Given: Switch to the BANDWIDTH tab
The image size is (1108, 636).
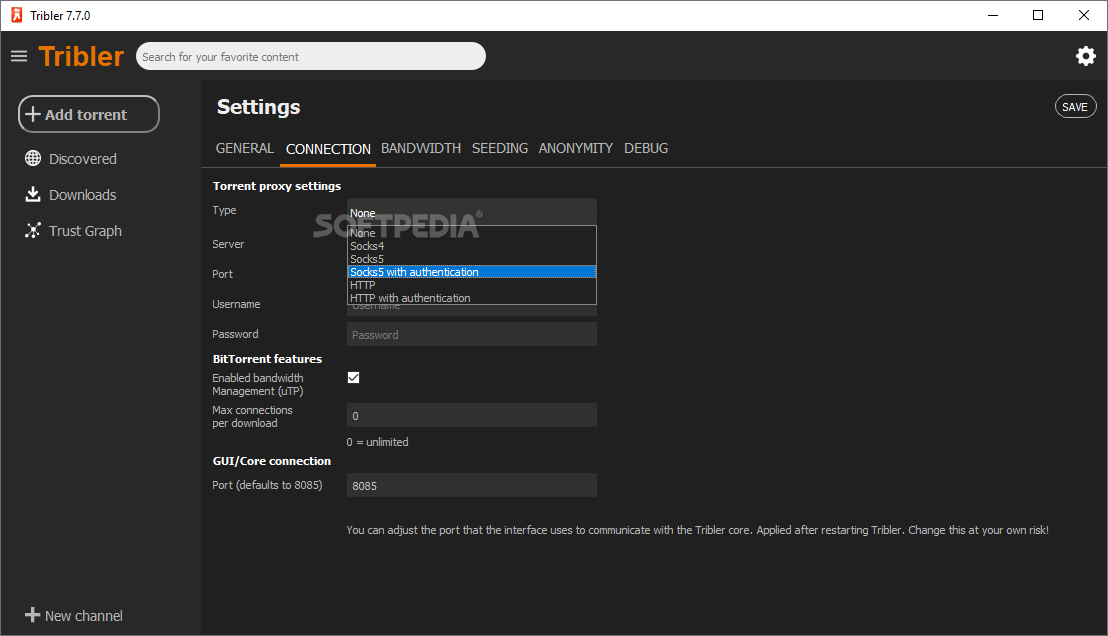Looking at the screenshot, I should (420, 148).
